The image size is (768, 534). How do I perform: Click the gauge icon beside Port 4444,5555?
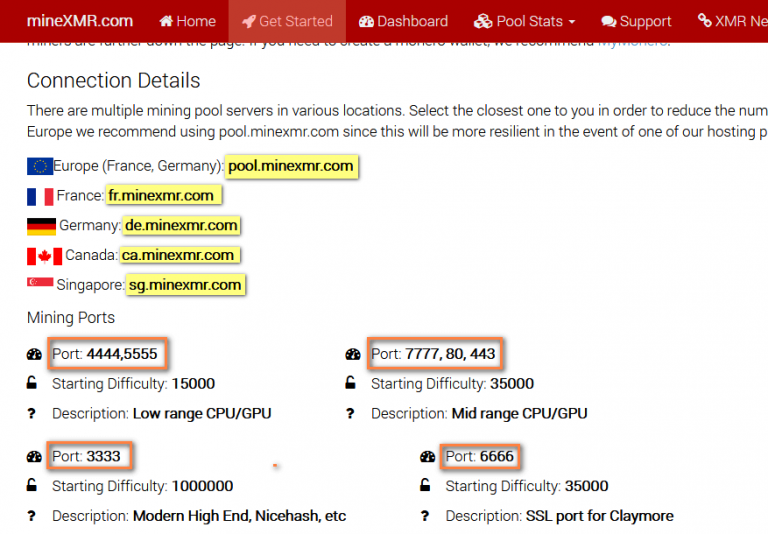point(33,354)
